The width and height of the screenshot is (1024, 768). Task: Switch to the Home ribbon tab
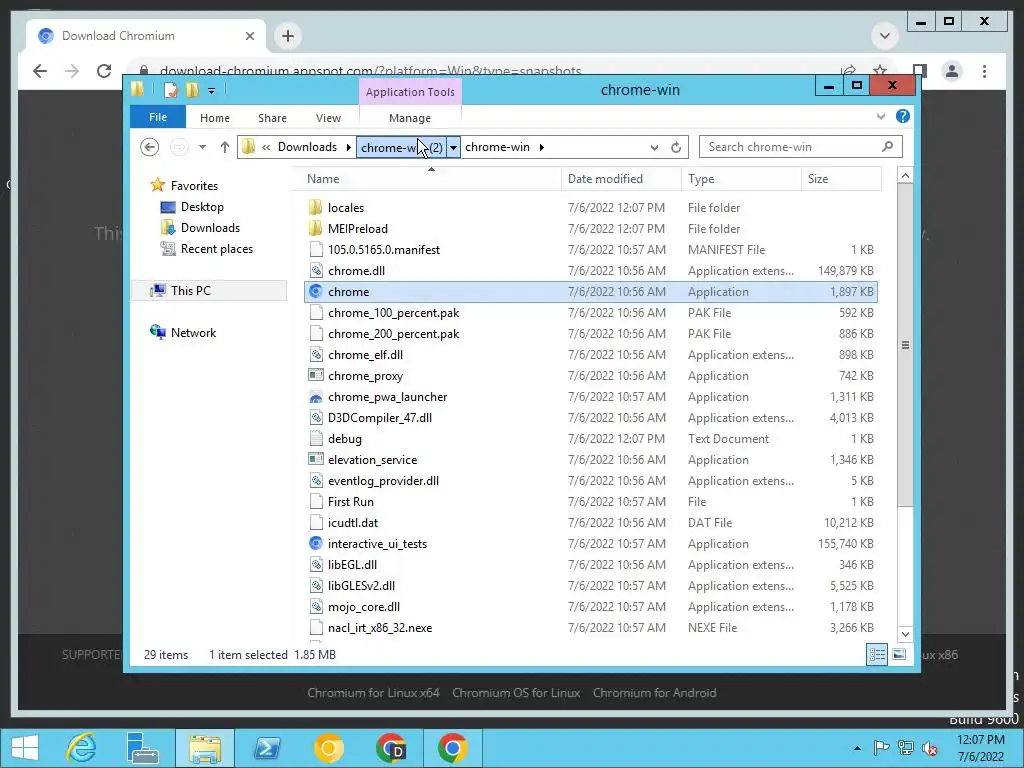coord(214,118)
